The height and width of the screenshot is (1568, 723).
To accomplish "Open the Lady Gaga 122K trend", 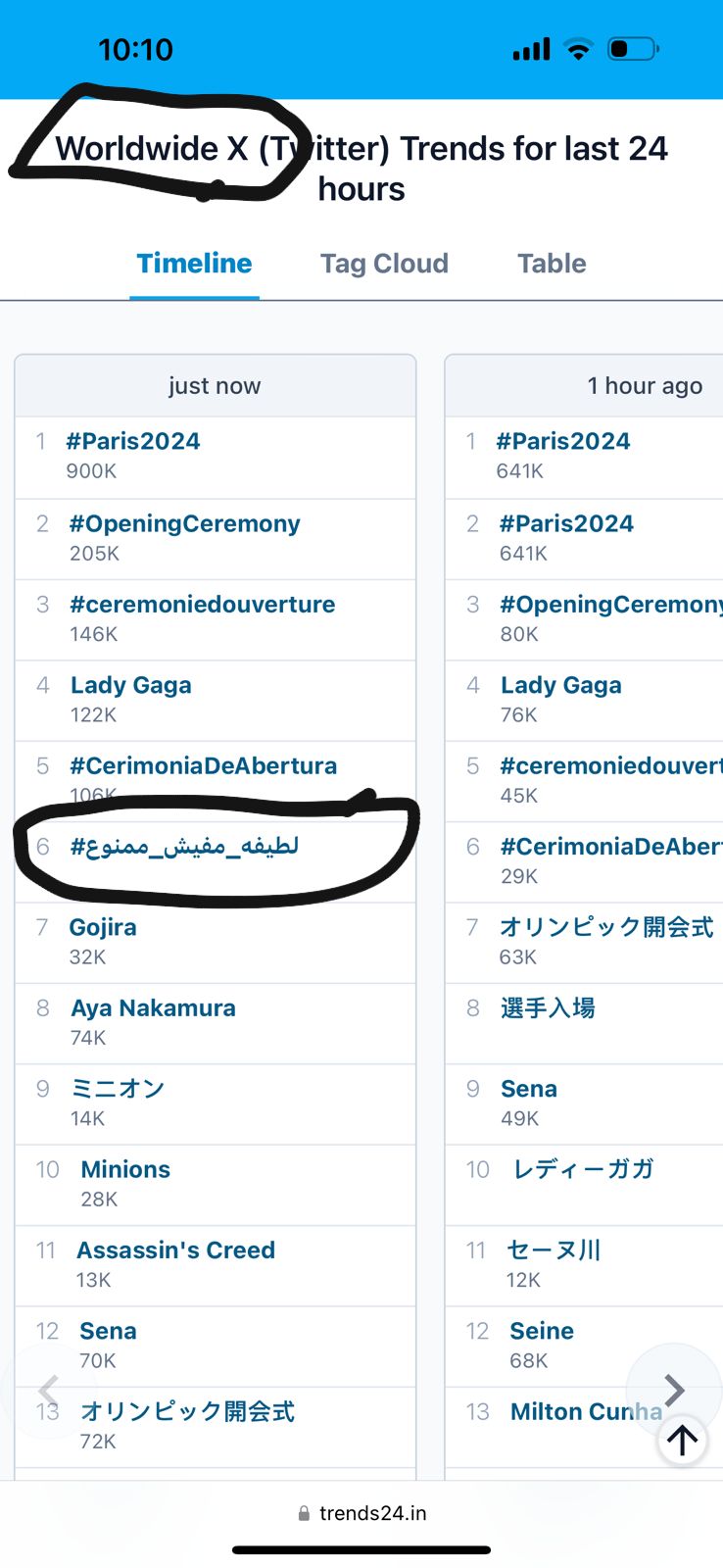I will 131,686.
